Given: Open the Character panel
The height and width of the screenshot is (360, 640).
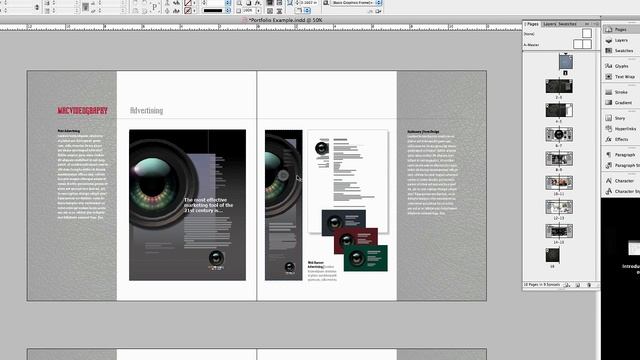Looking at the screenshot, I should pyautogui.click(x=620, y=180).
